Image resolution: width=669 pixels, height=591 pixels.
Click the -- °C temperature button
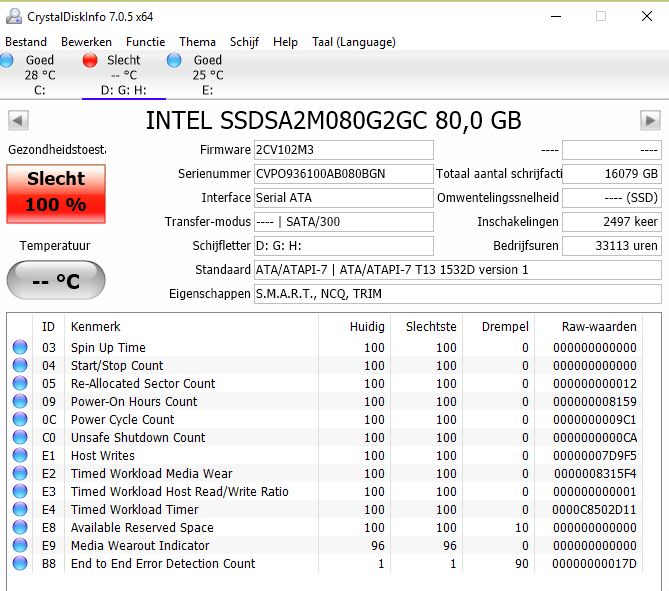coord(56,280)
